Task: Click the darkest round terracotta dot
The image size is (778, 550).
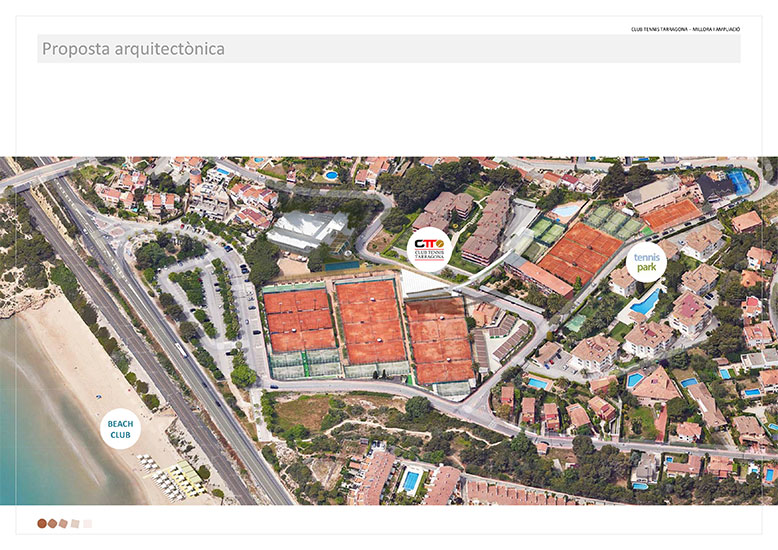Action: [x=42, y=523]
